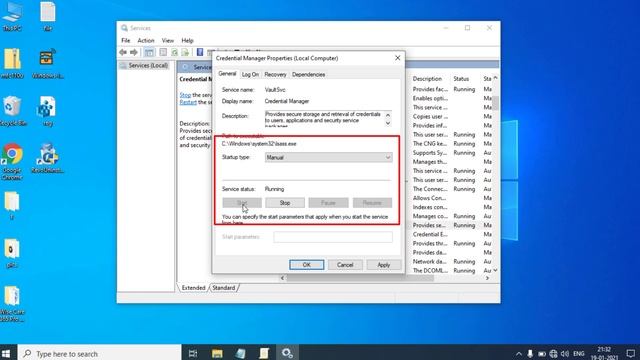Viewport: 640px width, 360px height.
Task: Switch to Standard view tab
Action: point(224,288)
